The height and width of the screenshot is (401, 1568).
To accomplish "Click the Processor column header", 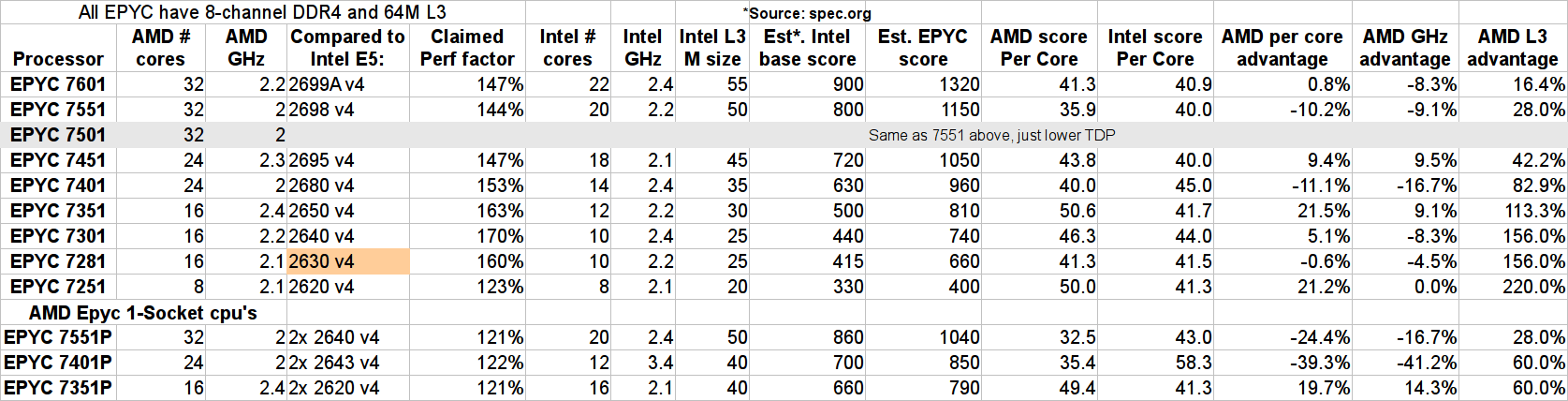I will [x=58, y=58].
